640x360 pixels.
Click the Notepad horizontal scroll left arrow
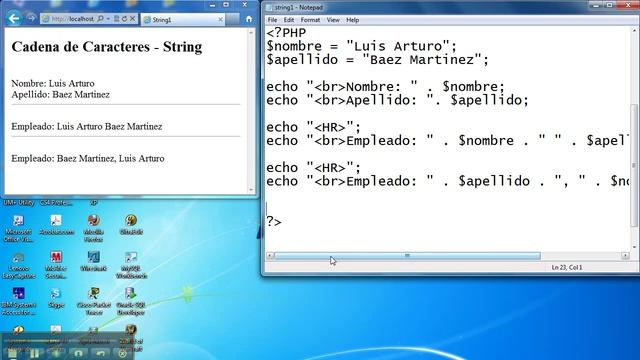[x=270, y=256]
